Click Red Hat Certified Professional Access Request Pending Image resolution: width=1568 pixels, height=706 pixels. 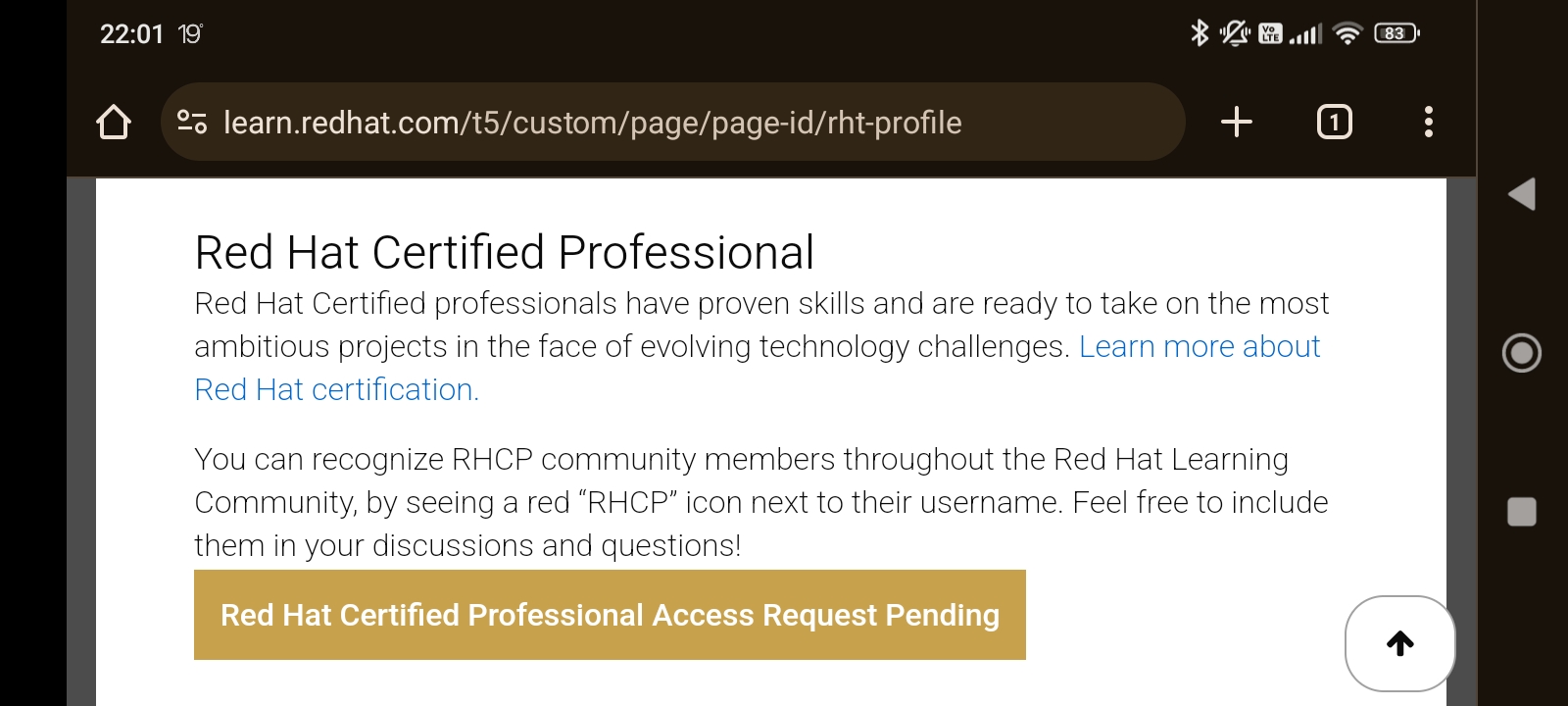610,615
